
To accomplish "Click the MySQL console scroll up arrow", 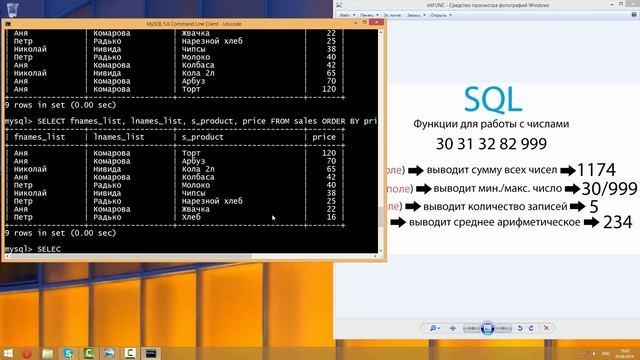I will [381, 32].
